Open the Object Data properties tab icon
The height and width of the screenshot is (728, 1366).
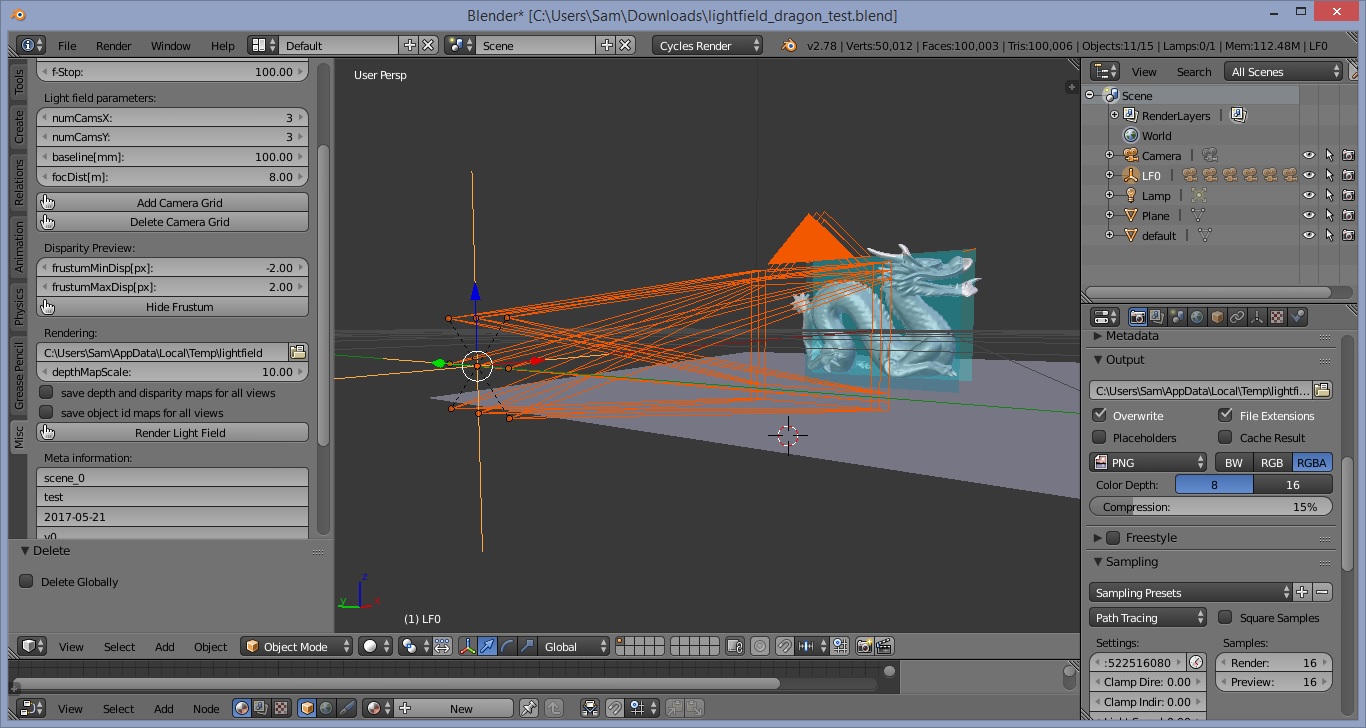1257,317
